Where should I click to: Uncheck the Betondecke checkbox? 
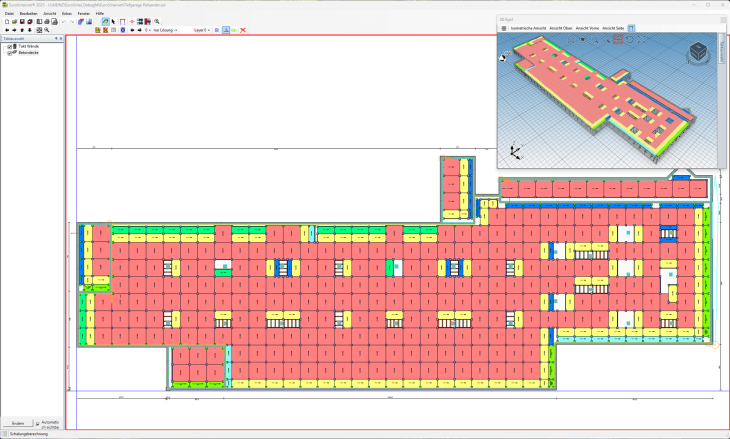pyautogui.click(x=10, y=52)
